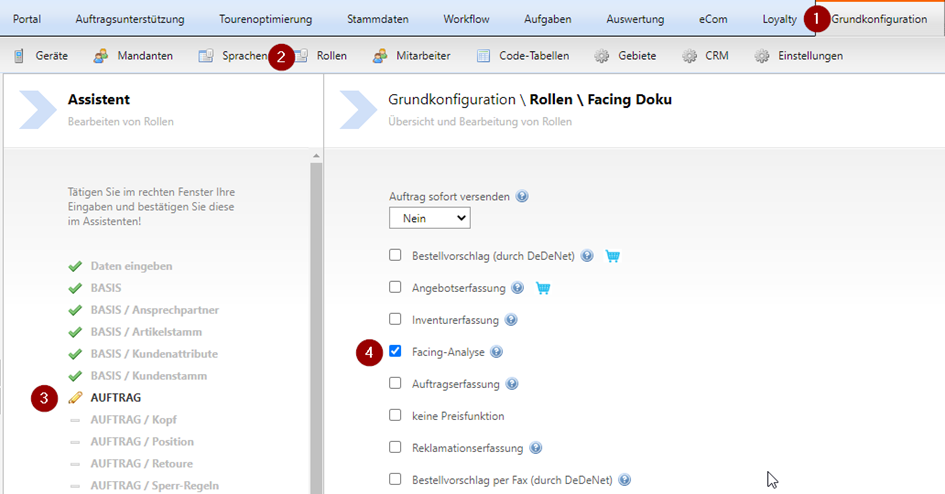Click the Gebiete gear icon
The image size is (945, 494).
coord(601,56)
